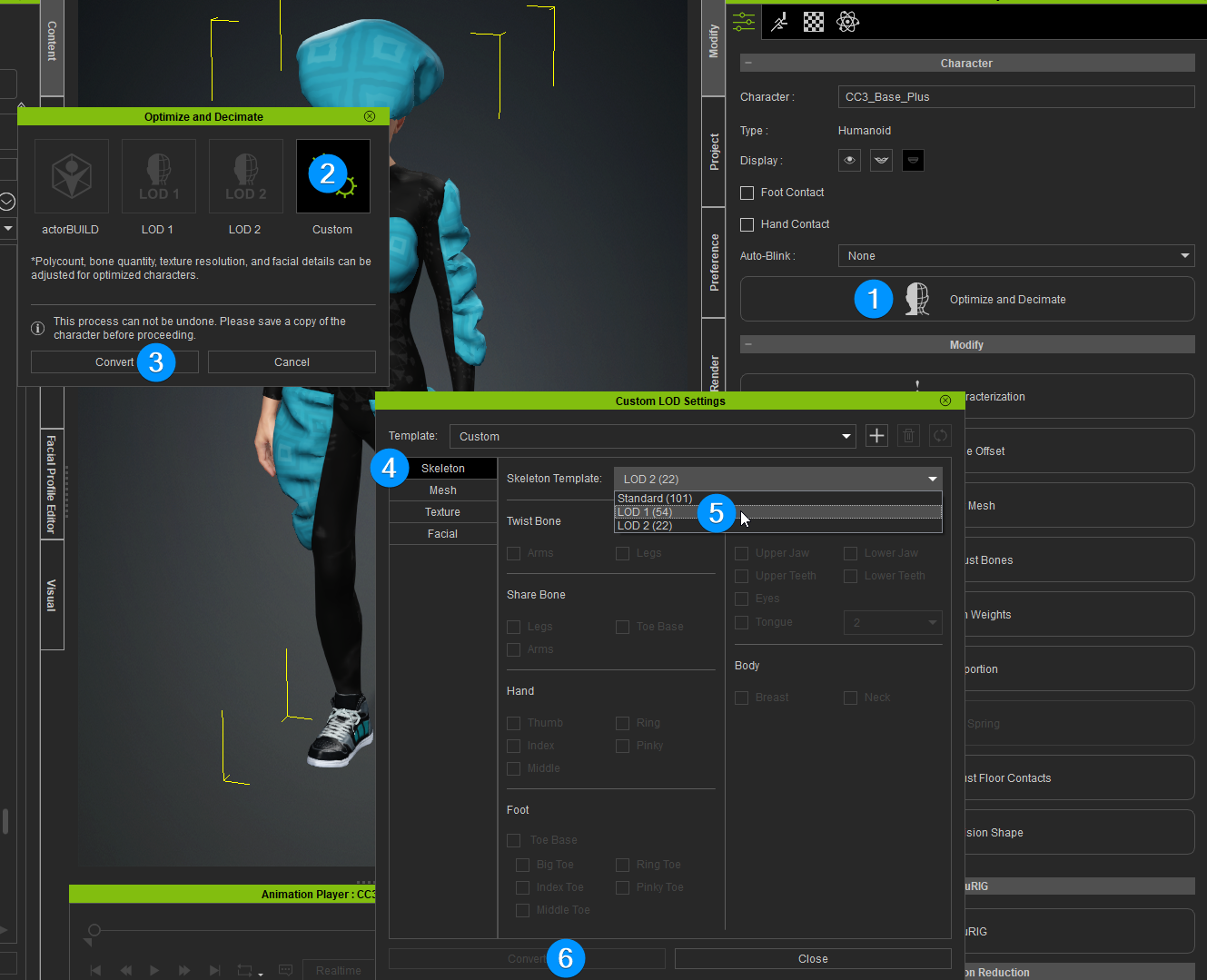Switch to Skeleton settings tab
This screenshot has width=1207, height=980.
pyautogui.click(x=442, y=469)
